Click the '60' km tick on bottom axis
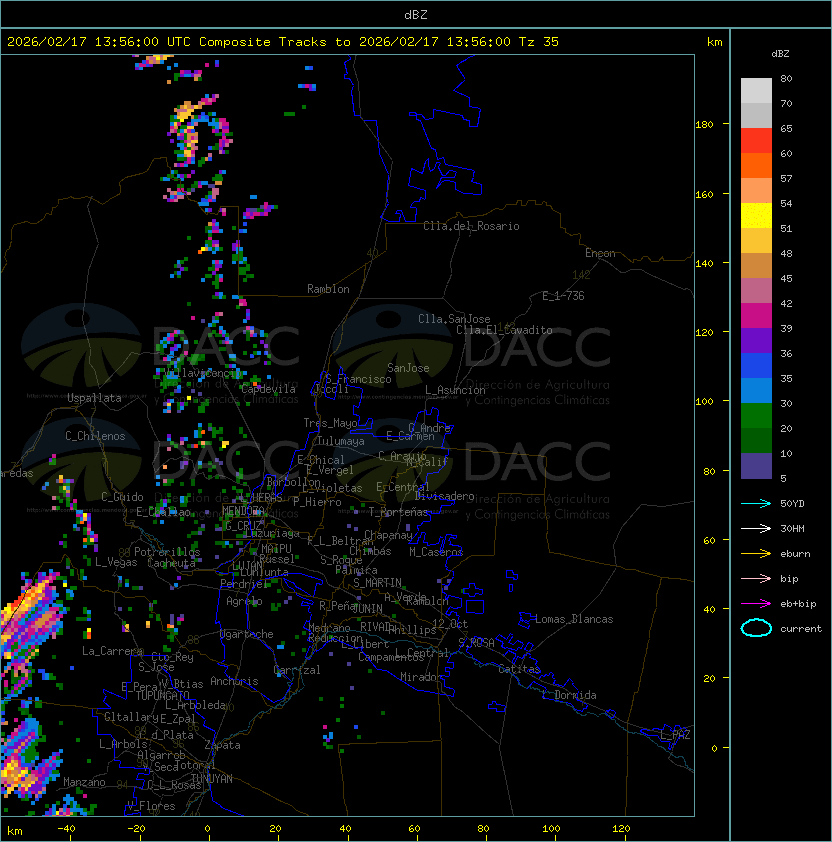Viewport: 832px width, 842px height. [414, 829]
